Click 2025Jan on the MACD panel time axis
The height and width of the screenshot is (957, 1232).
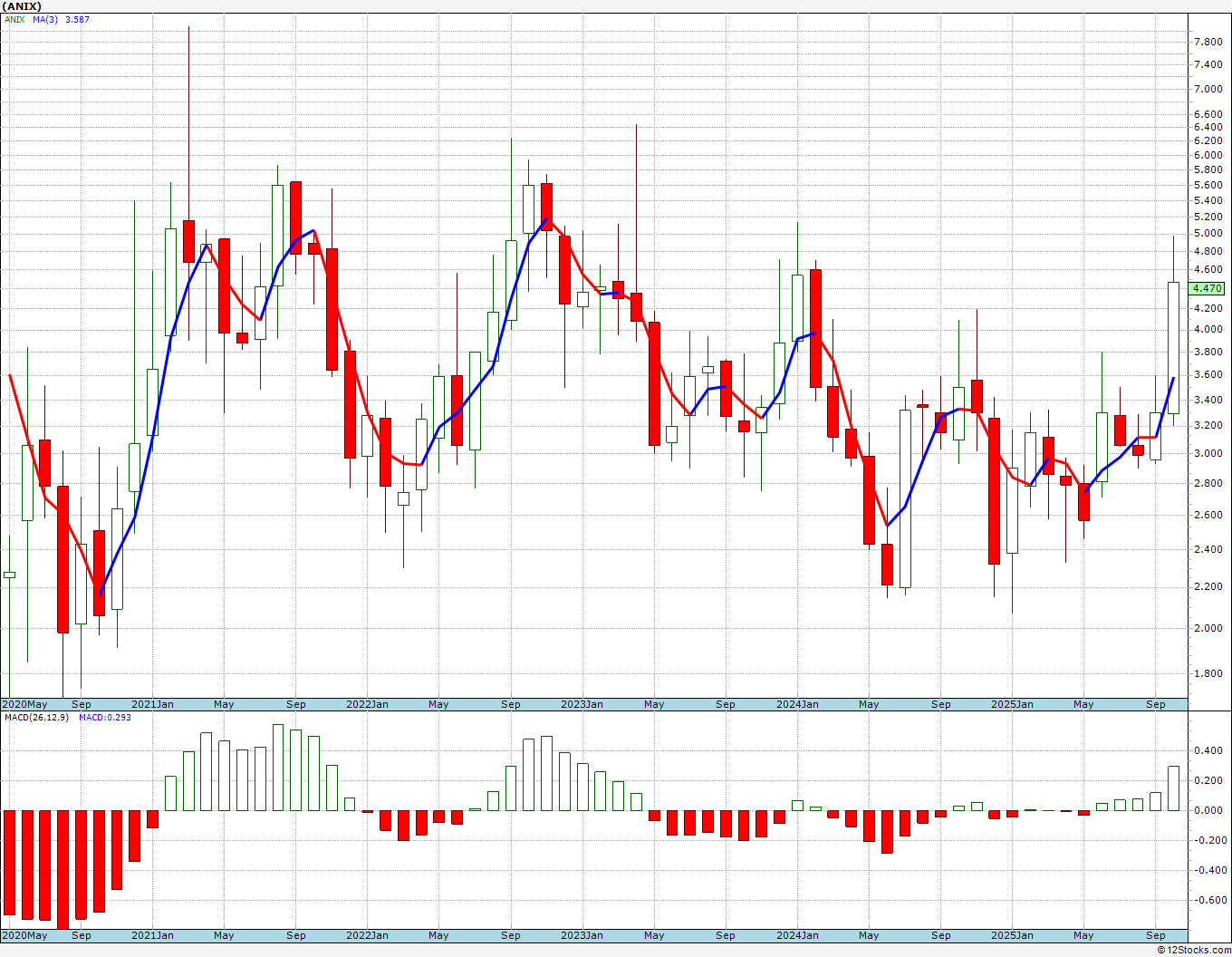(1013, 935)
